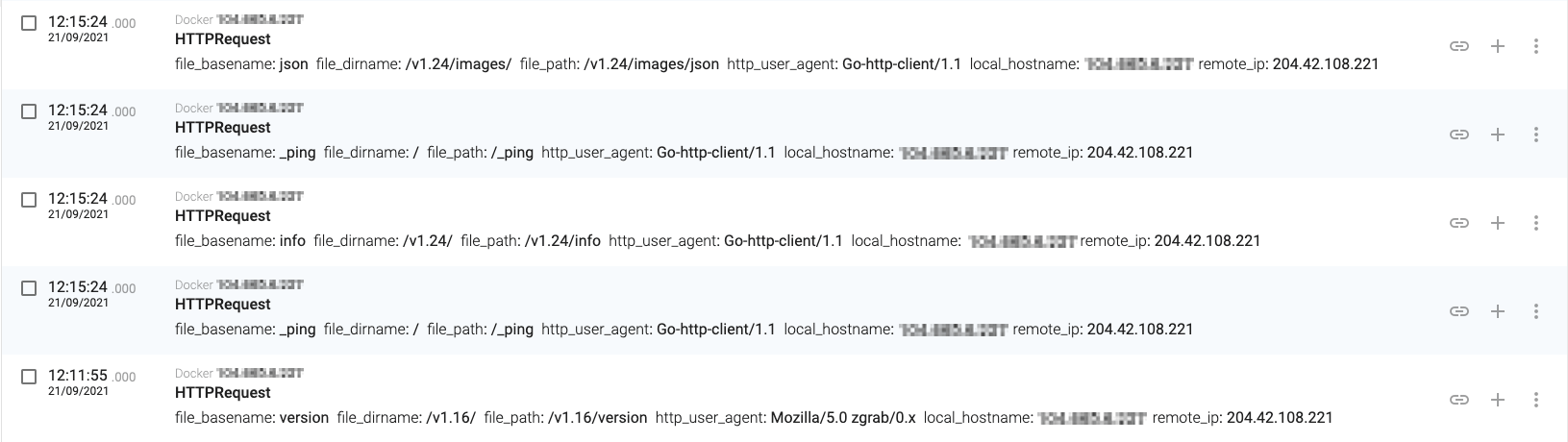The height and width of the screenshot is (442, 1568).
Task: Click plus icon on the zgrab version event row
Action: pyautogui.click(x=1497, y=400)
